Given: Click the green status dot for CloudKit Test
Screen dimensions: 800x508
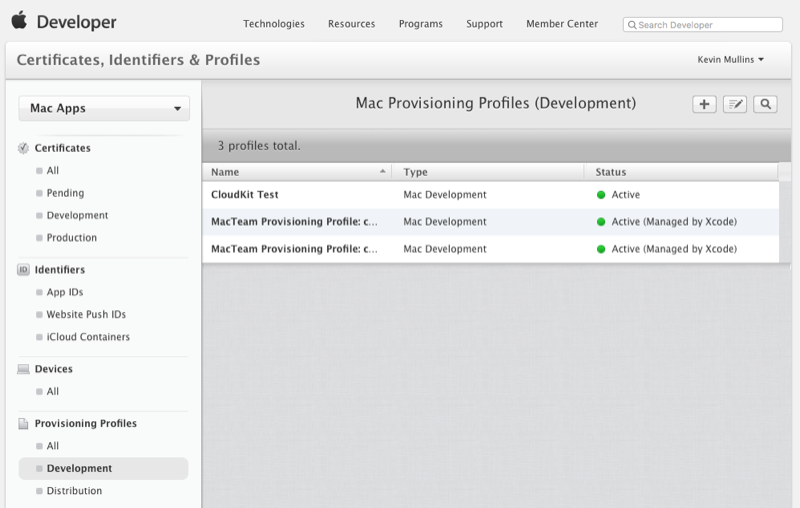Looking at the screenshot, I should click(601, 194).
